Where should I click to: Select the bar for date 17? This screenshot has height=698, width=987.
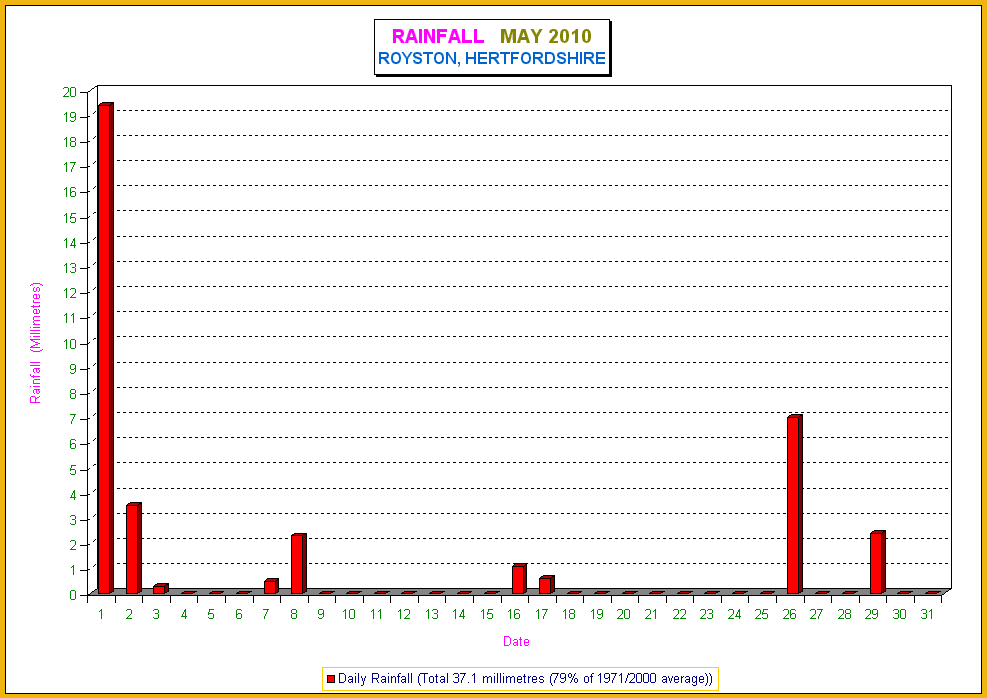pyautogui.click(x=546, y=585)
